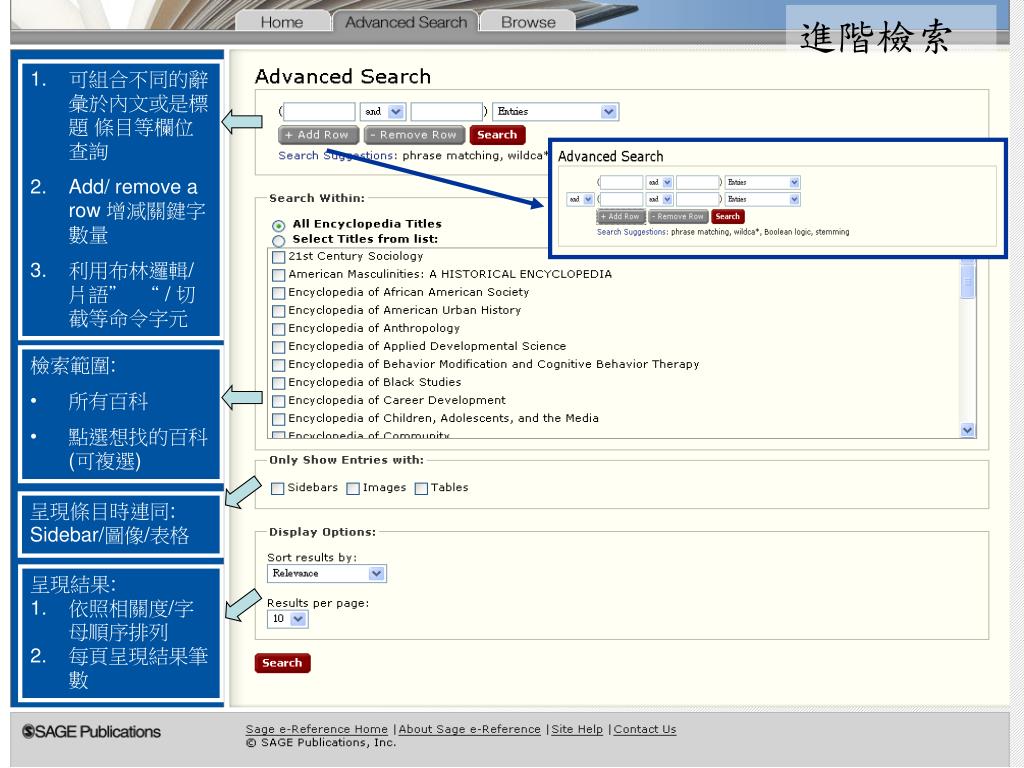Click the Search Suggestions link in inset panel
The height and width of the screenshot is (768, 1024).
[632, 232]
